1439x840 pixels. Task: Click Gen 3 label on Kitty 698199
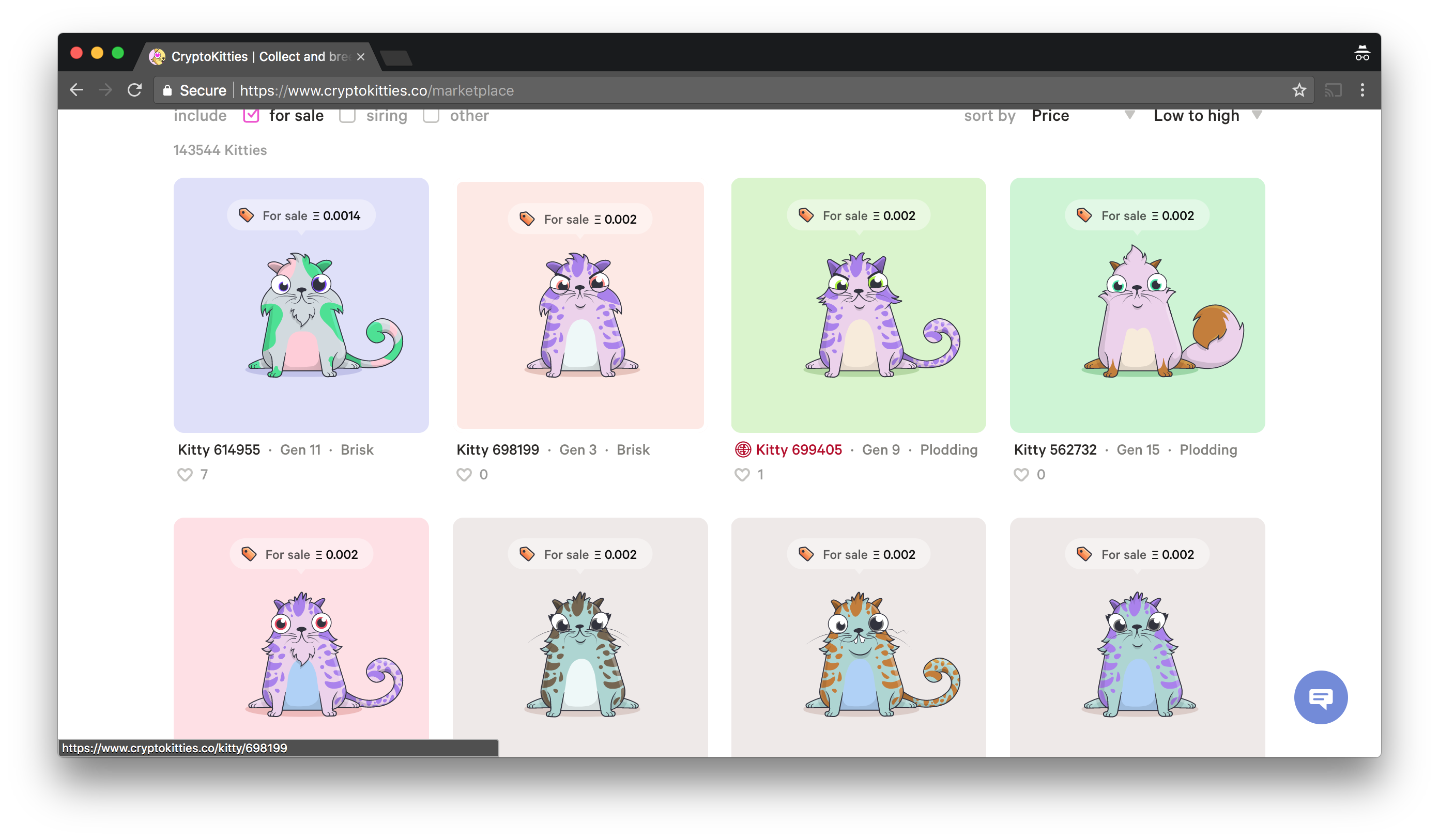[x=578, y=449]
